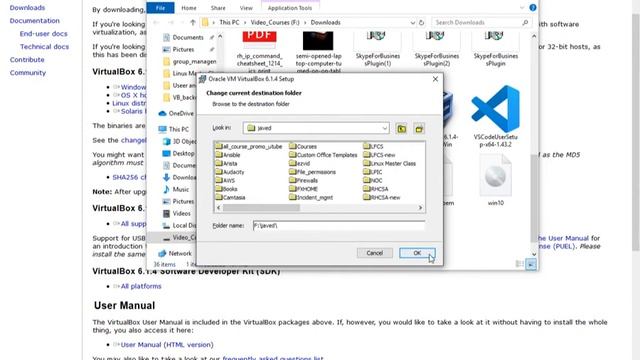Select This PC in Explorer navigation pane
640x360 pixels.
[174, 129]
